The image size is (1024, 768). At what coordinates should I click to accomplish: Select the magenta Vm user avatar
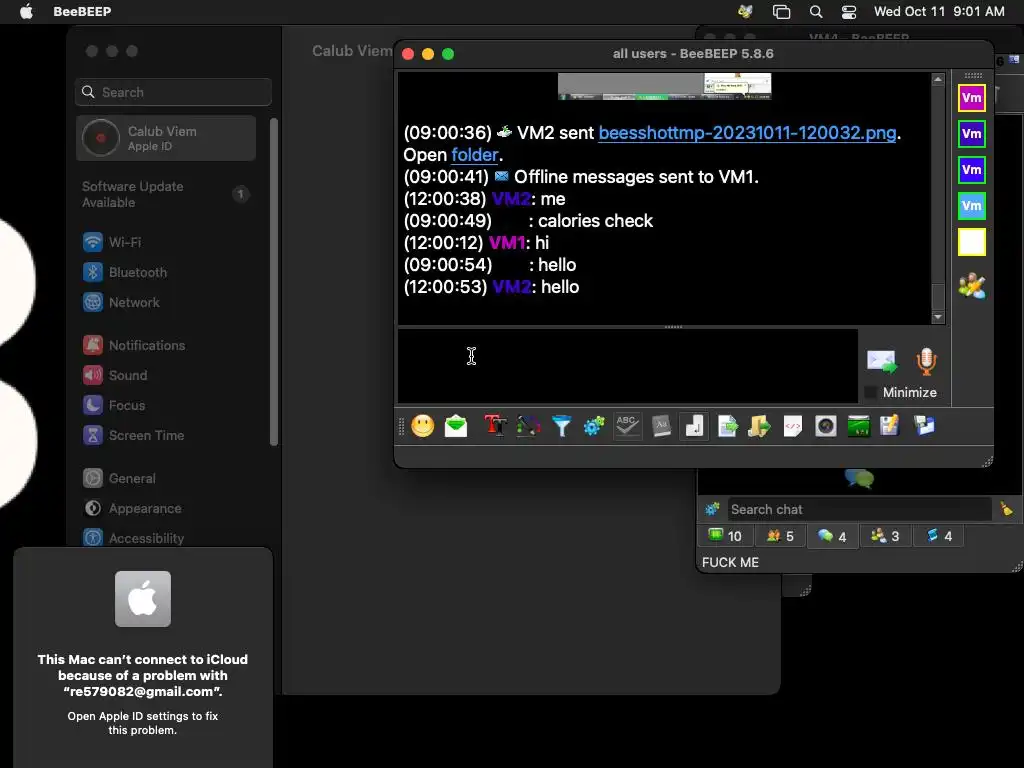(x=972, y=98)
